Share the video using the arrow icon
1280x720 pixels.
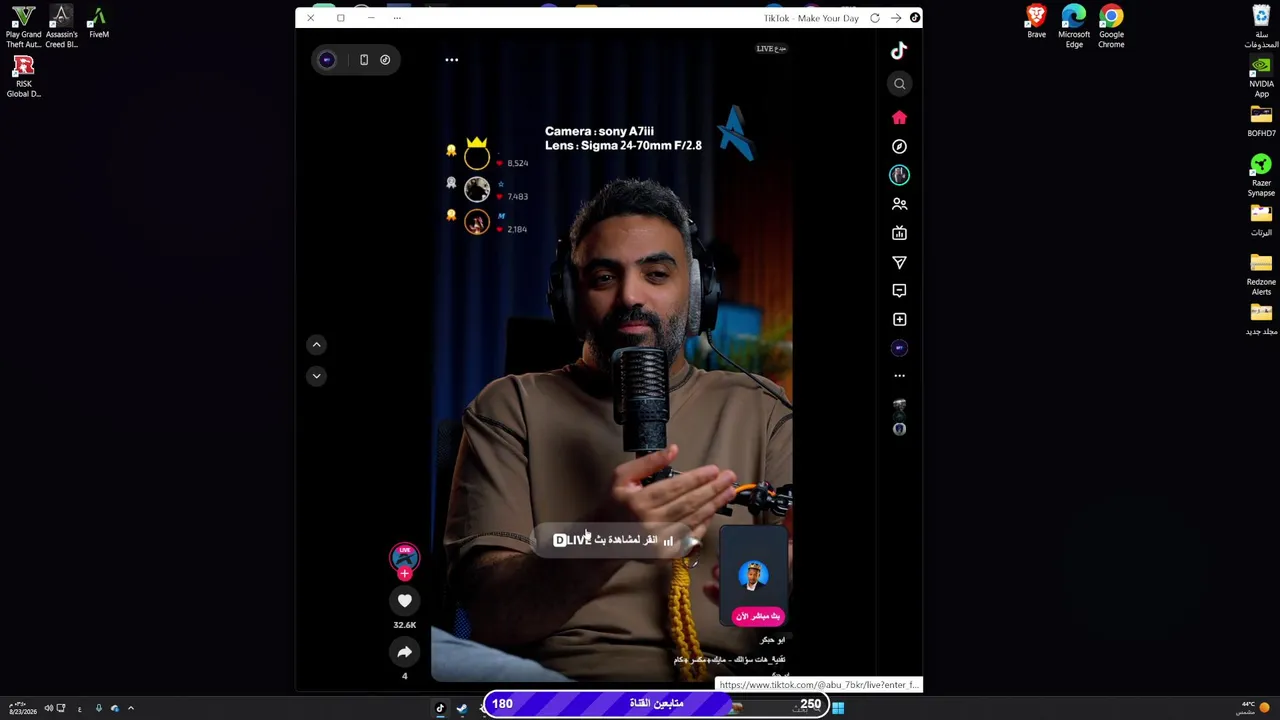(x=404, y=652)
